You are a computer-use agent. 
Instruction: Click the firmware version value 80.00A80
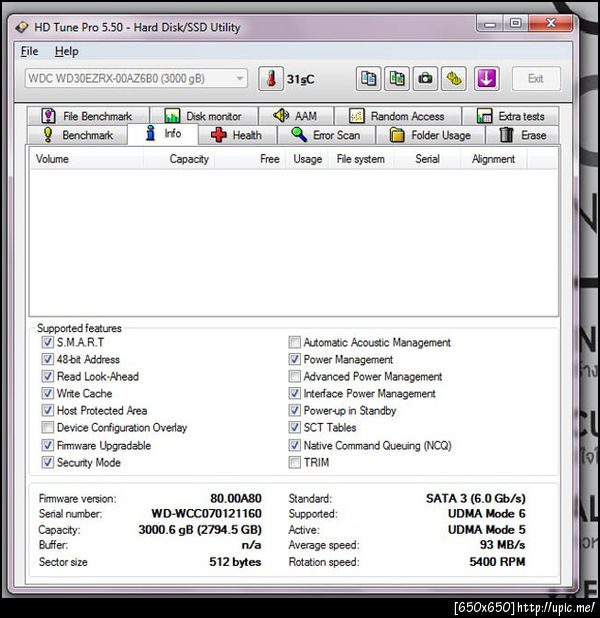coord(236,498)
